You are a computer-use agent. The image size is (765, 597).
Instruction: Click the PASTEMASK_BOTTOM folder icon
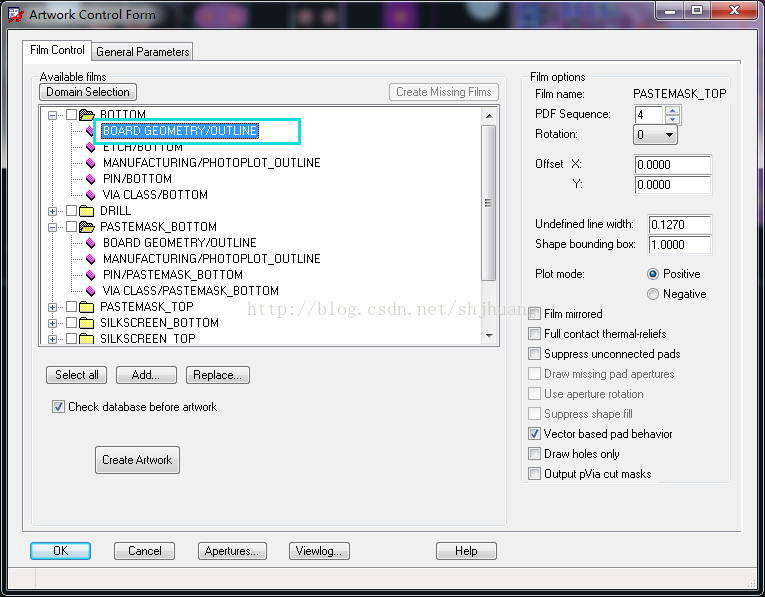86,227
